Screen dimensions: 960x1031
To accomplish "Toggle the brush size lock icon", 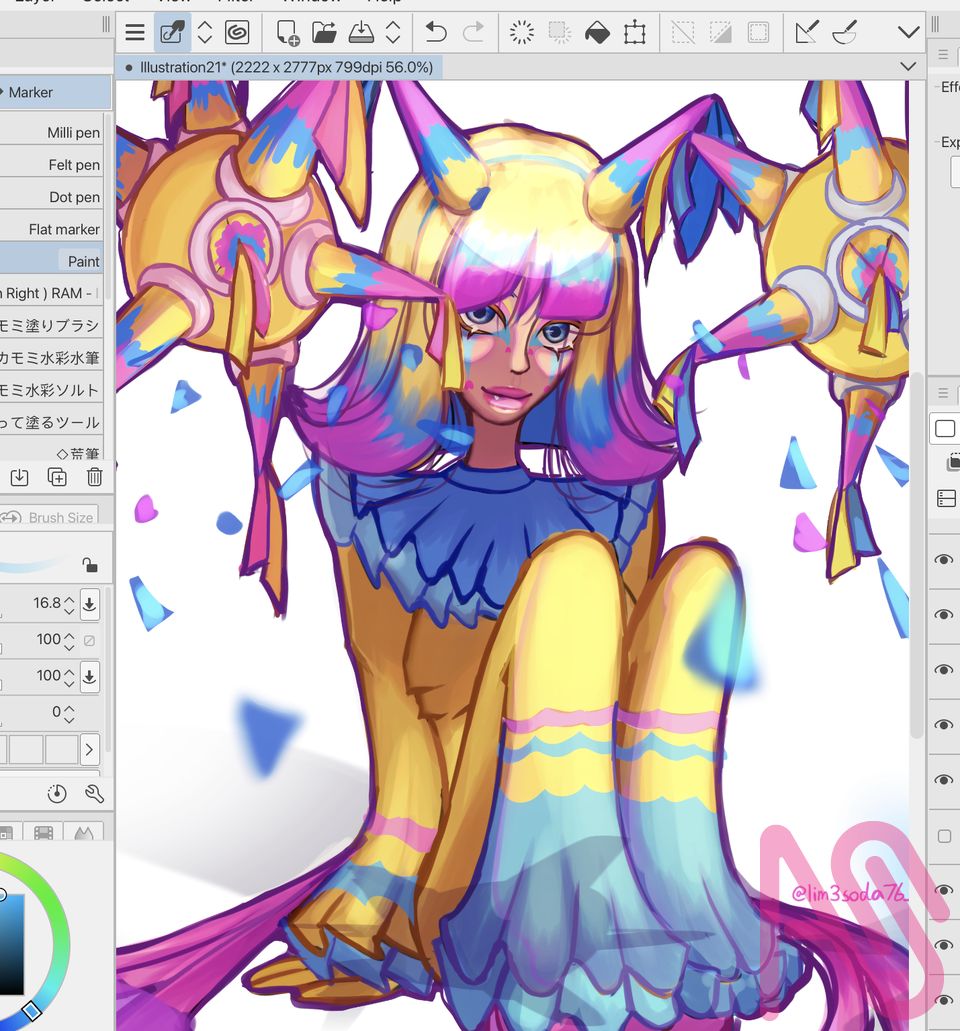I will tap(90, 565).
